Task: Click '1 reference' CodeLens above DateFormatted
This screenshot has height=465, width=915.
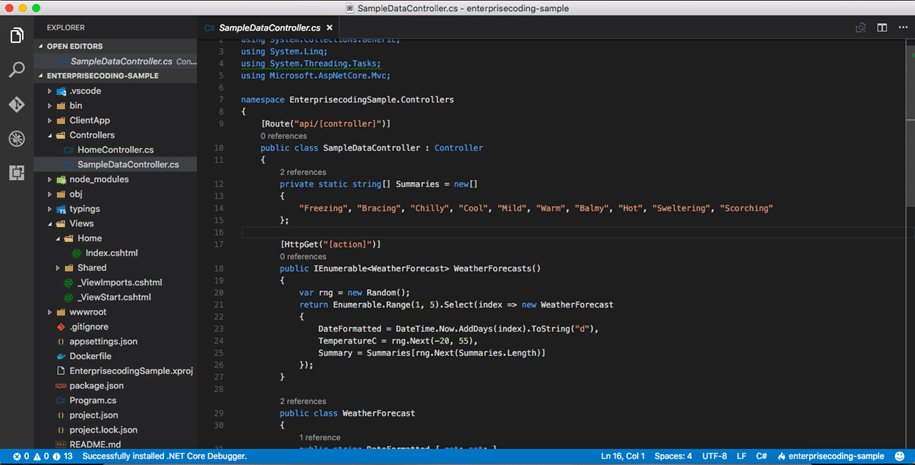Action: pos(320,438)
